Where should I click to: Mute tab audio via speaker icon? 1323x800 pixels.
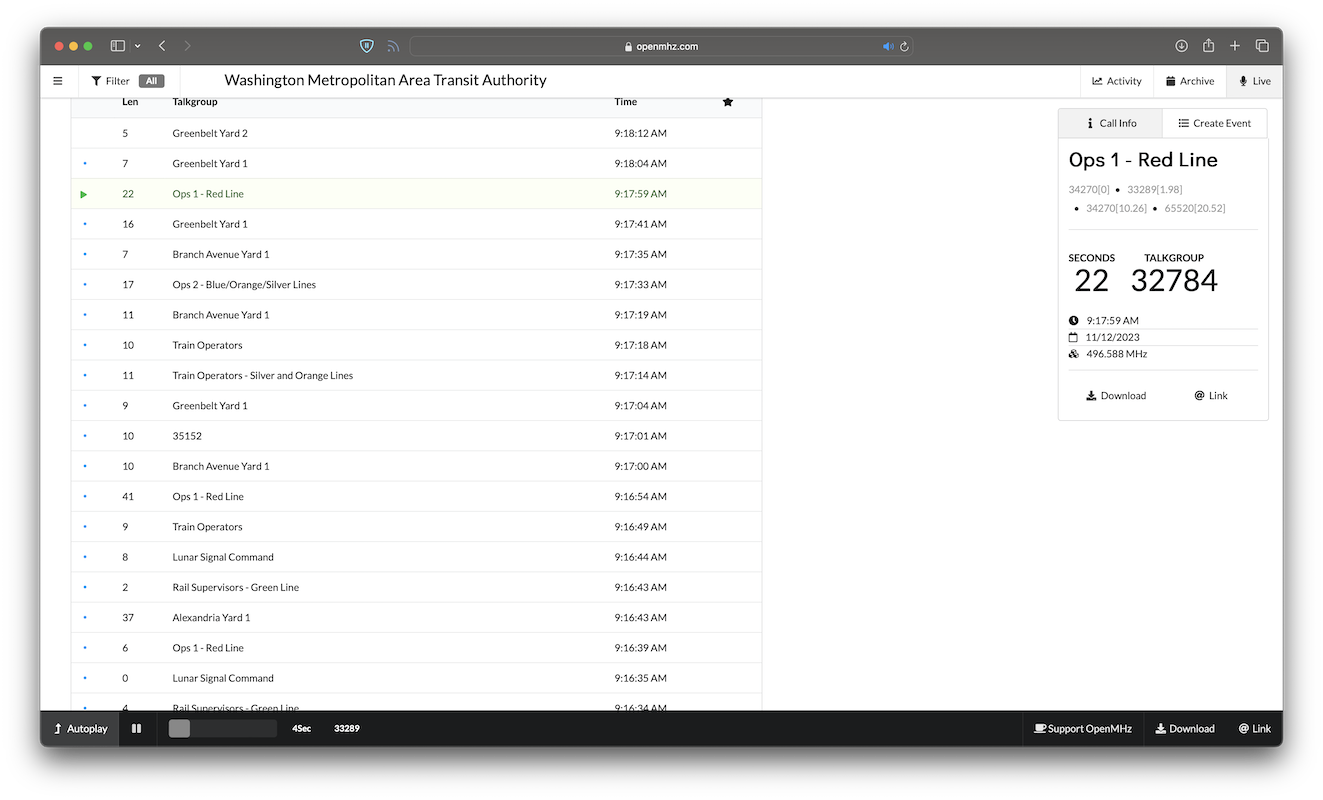coord(888,46)
